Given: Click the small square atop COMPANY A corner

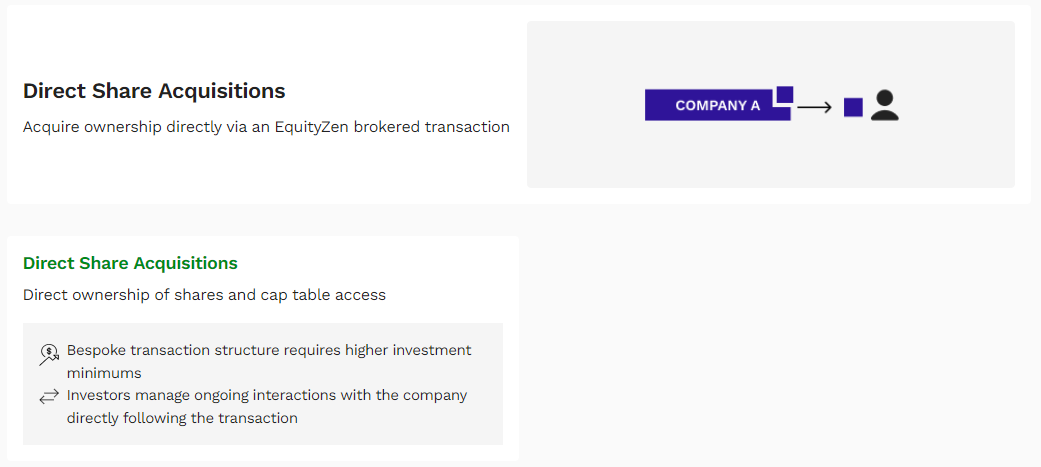Looking at the screenshot, I should (785, 94).
